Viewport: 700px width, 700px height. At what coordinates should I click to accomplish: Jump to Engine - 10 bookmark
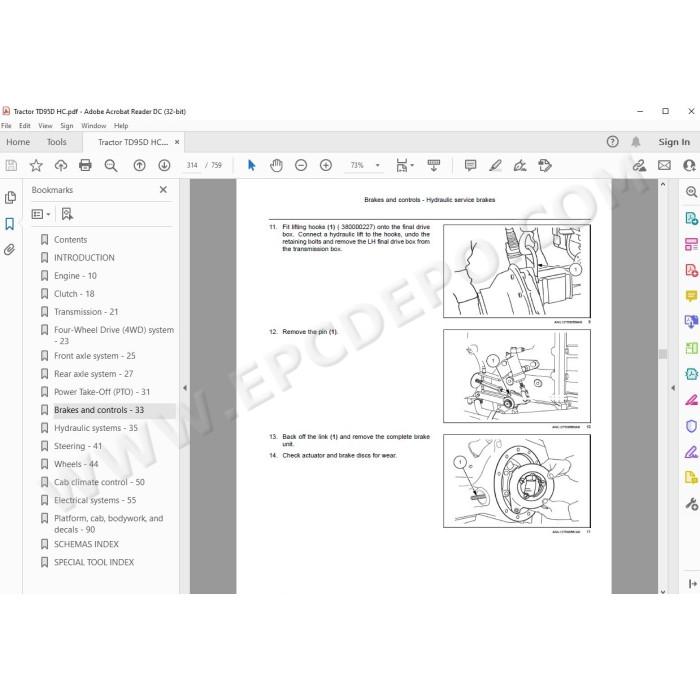(75, 276)
